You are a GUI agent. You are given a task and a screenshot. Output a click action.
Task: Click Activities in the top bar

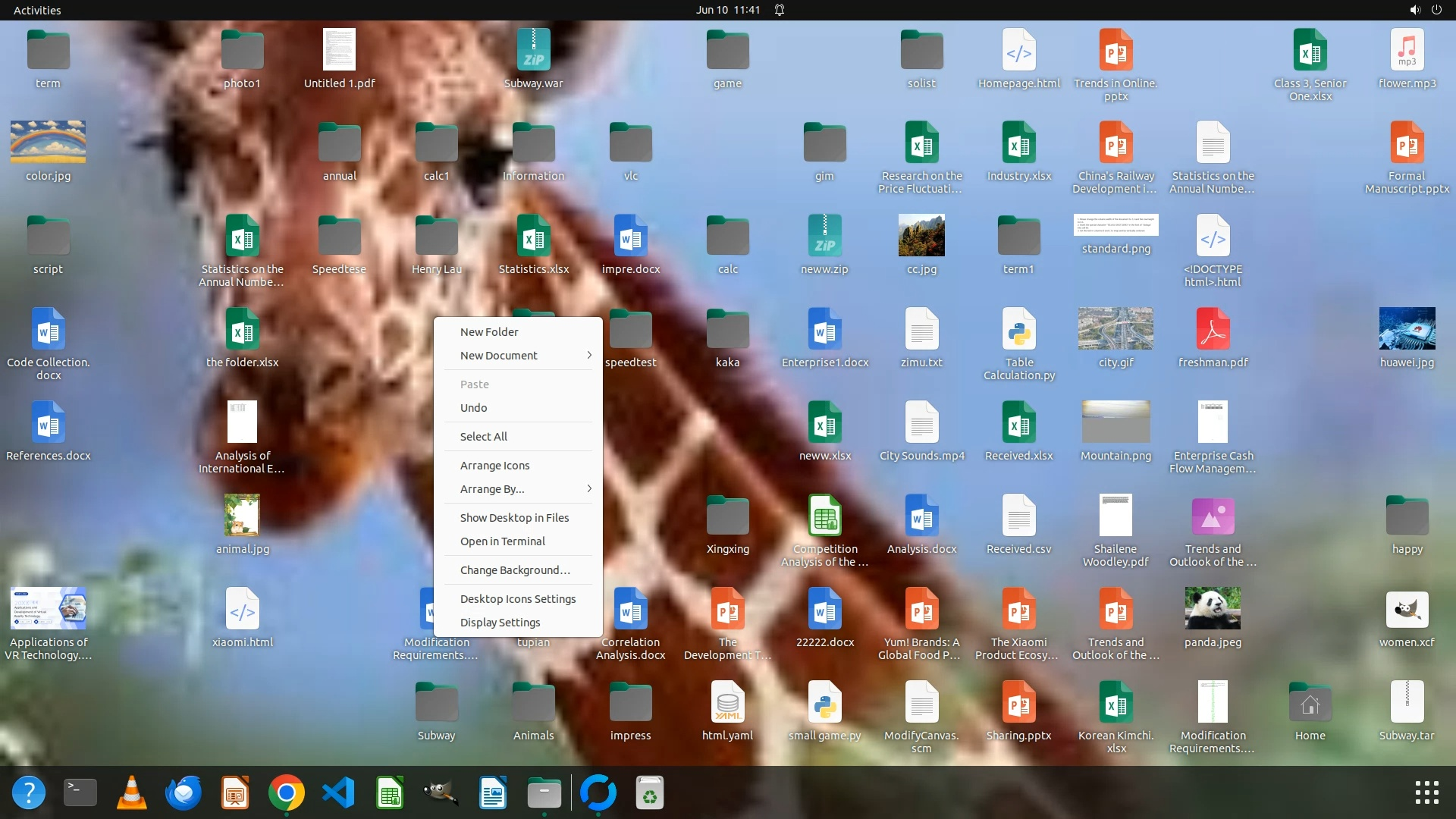click(37, 10)
